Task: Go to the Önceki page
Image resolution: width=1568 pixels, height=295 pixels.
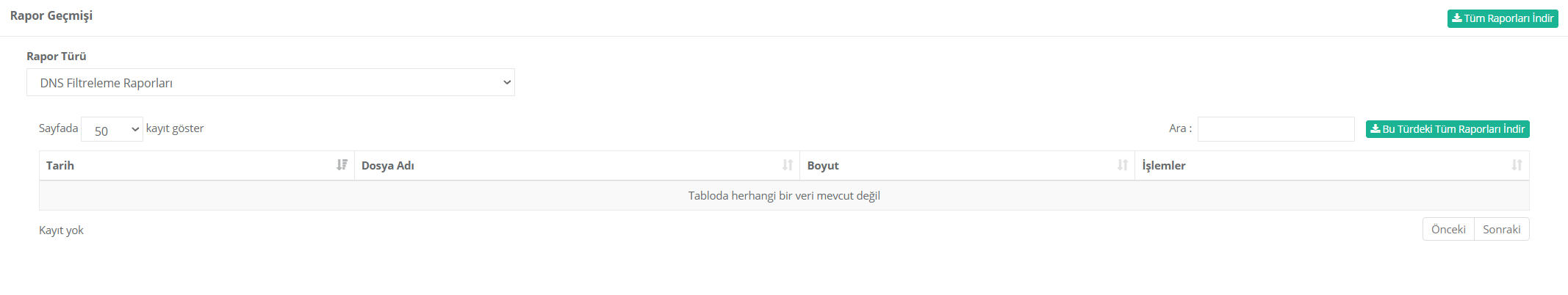Action: (x=1448, y=230)
